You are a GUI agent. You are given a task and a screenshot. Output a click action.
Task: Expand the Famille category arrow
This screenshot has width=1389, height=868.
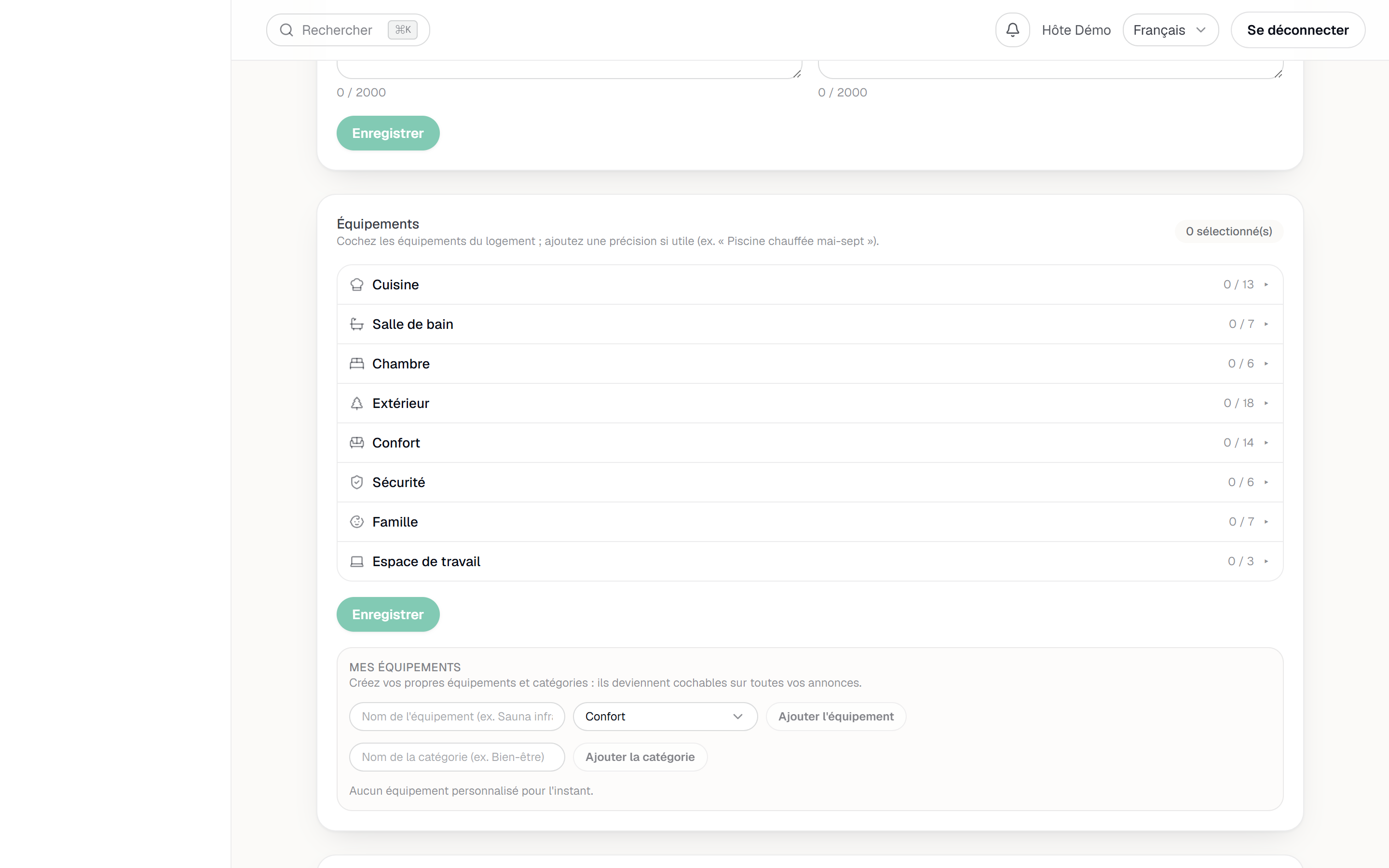[1266, 522]
